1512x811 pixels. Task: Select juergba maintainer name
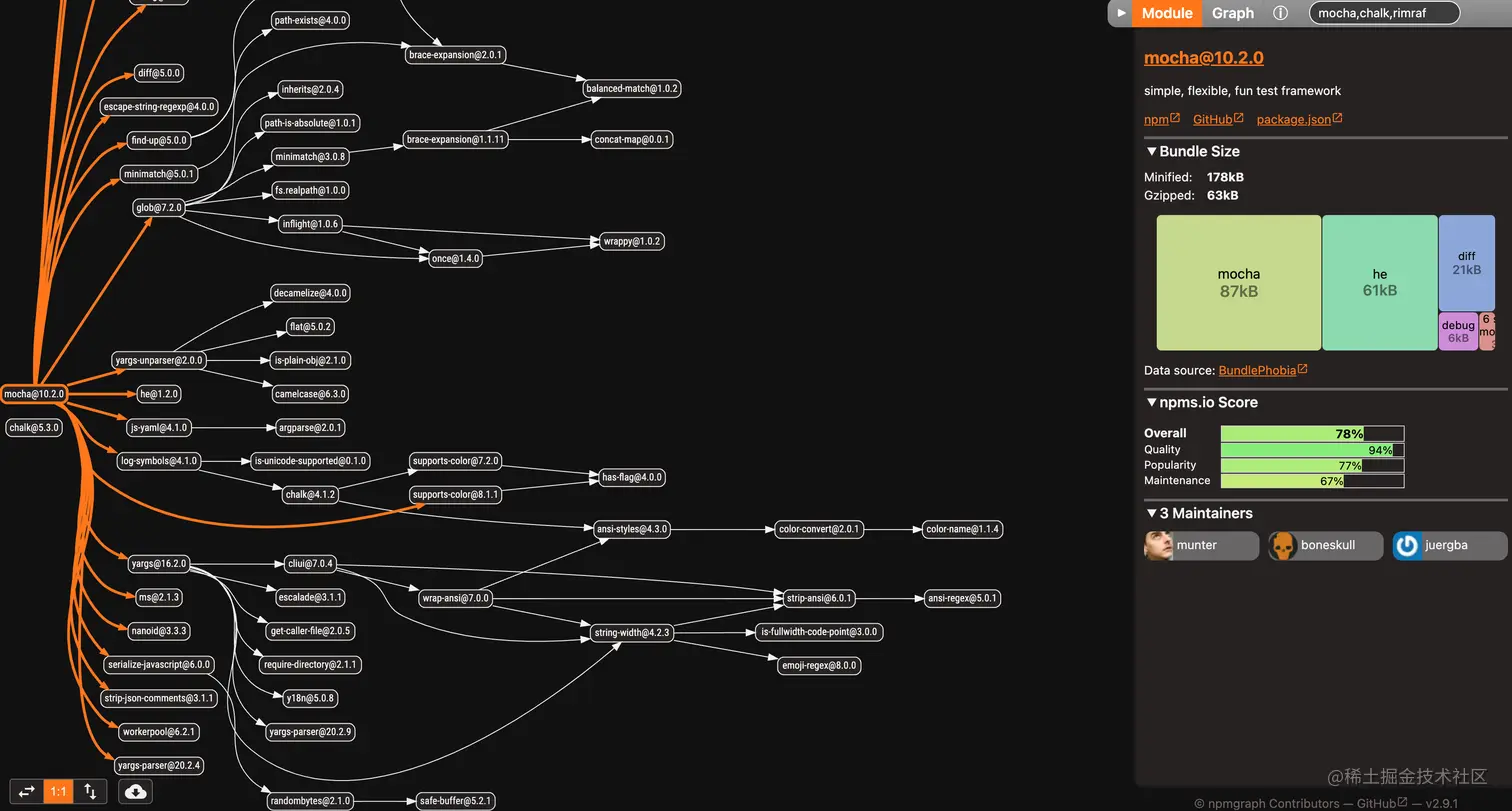(x=1447, y=546)
